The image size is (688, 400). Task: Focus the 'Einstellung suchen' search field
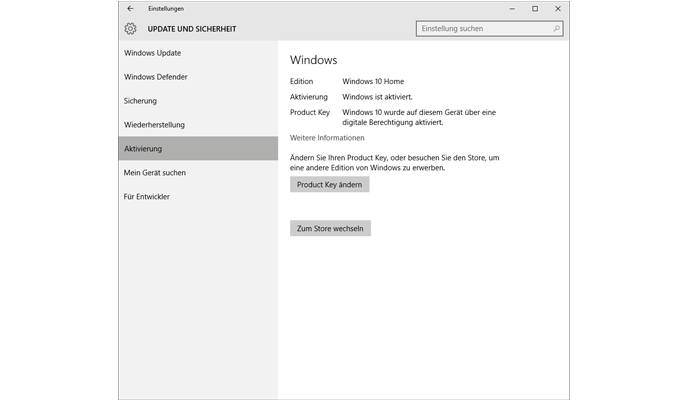point(483,29)
